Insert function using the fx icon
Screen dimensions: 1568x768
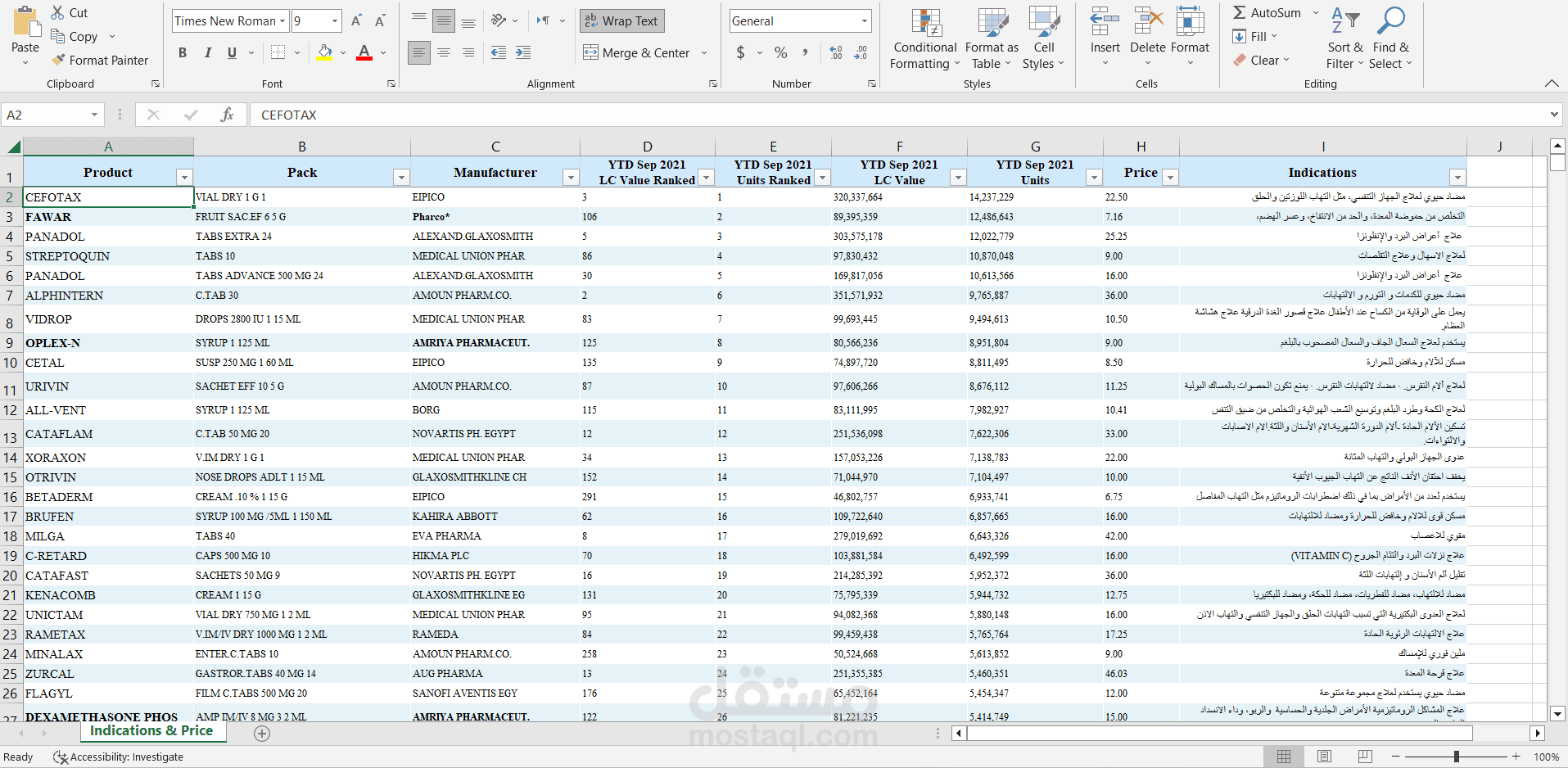tap(228, 115)
